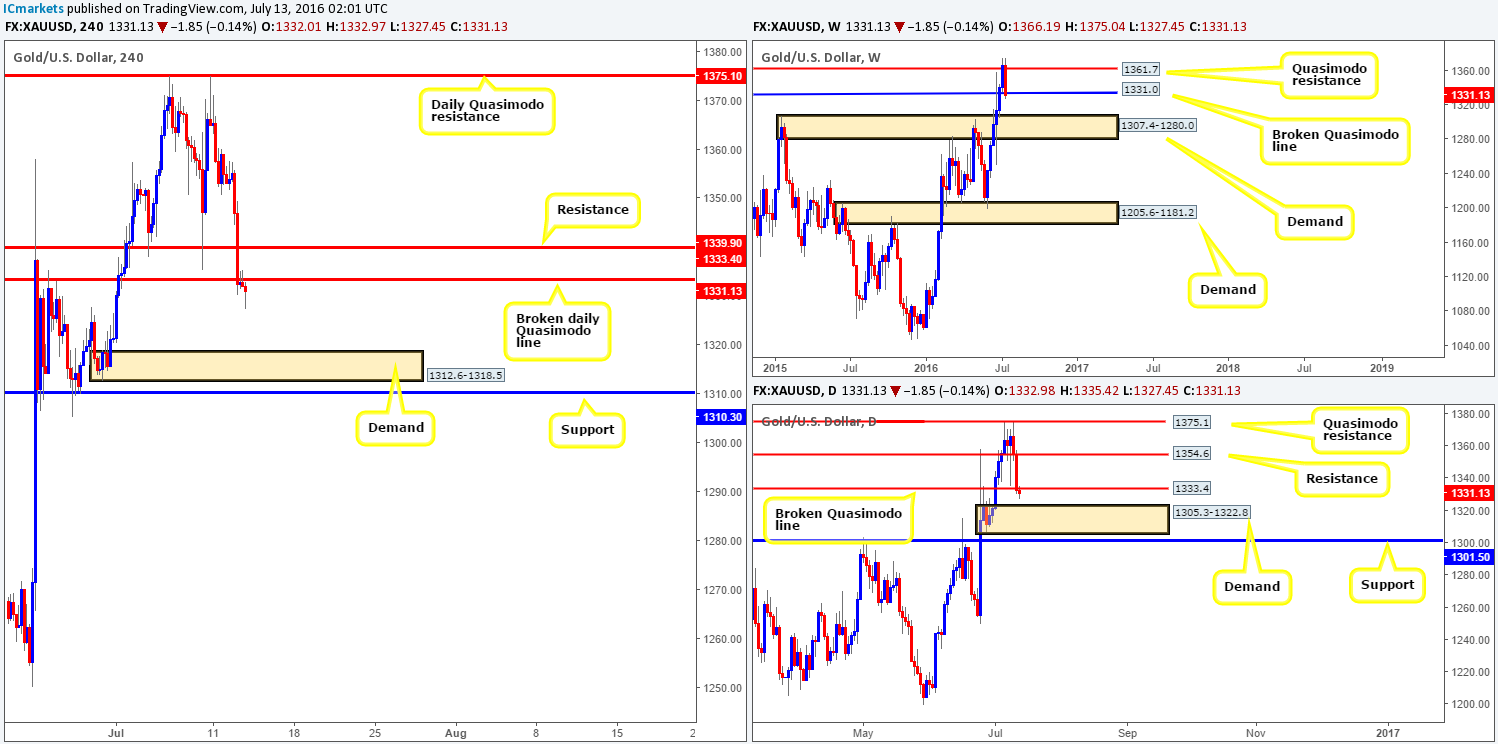
Task: Click the 1375.10 red price tag
Action: pyautogui.click(x=722, y=75)
